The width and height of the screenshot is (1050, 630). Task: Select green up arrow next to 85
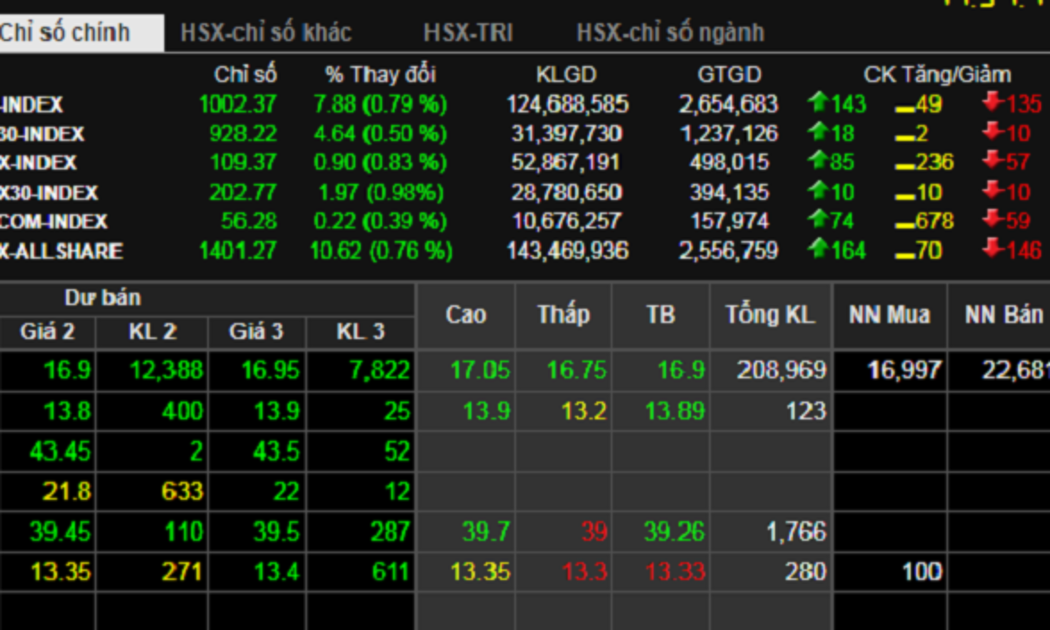[x=818, y=161]
